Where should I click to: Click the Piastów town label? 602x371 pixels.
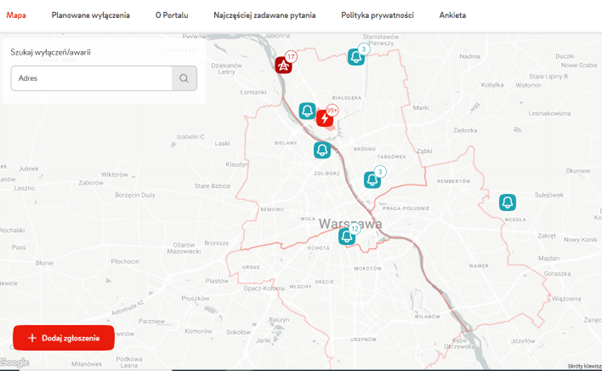(x=217, y=281)
